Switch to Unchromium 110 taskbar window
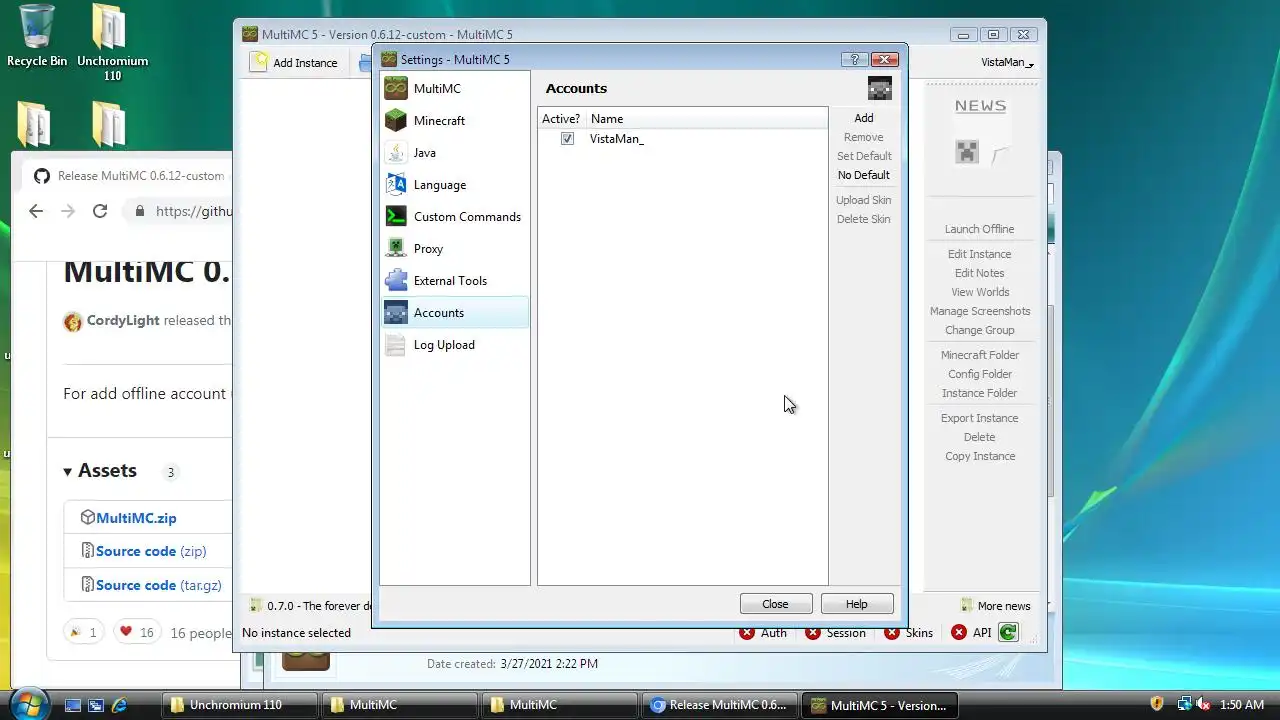 tap(240, 705)
